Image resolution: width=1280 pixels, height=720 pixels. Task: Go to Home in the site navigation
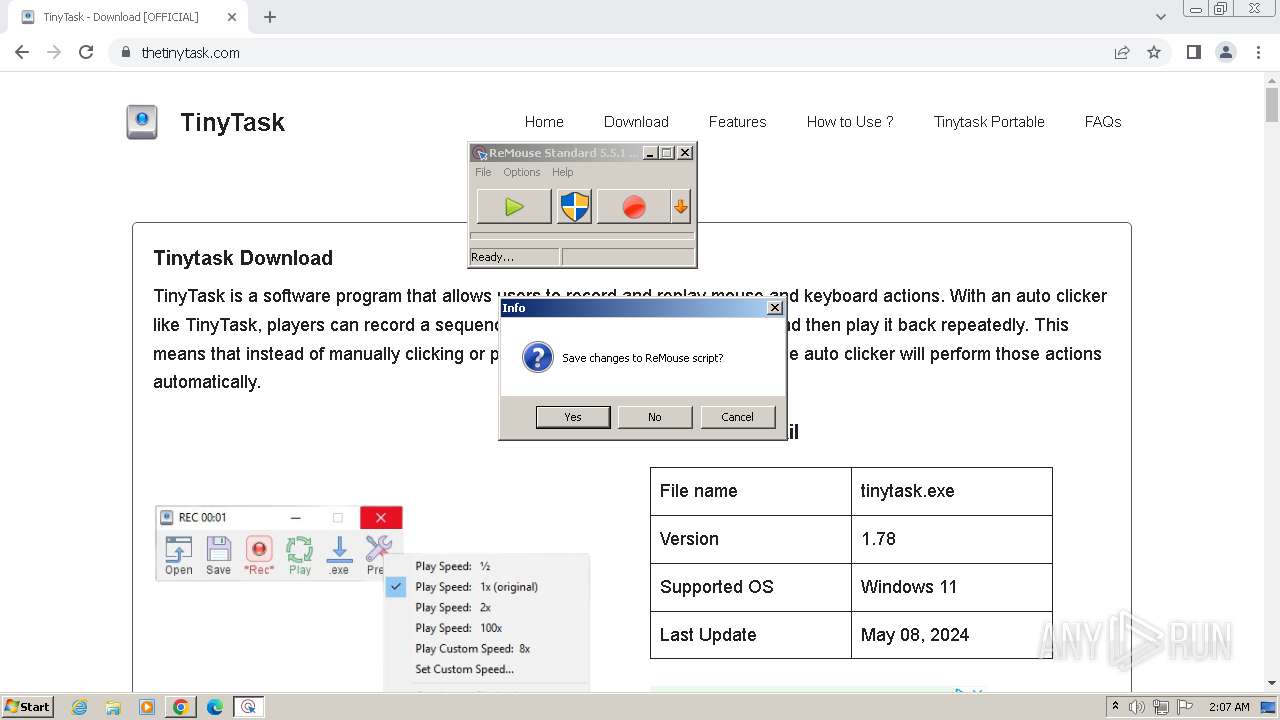(544, 122)
